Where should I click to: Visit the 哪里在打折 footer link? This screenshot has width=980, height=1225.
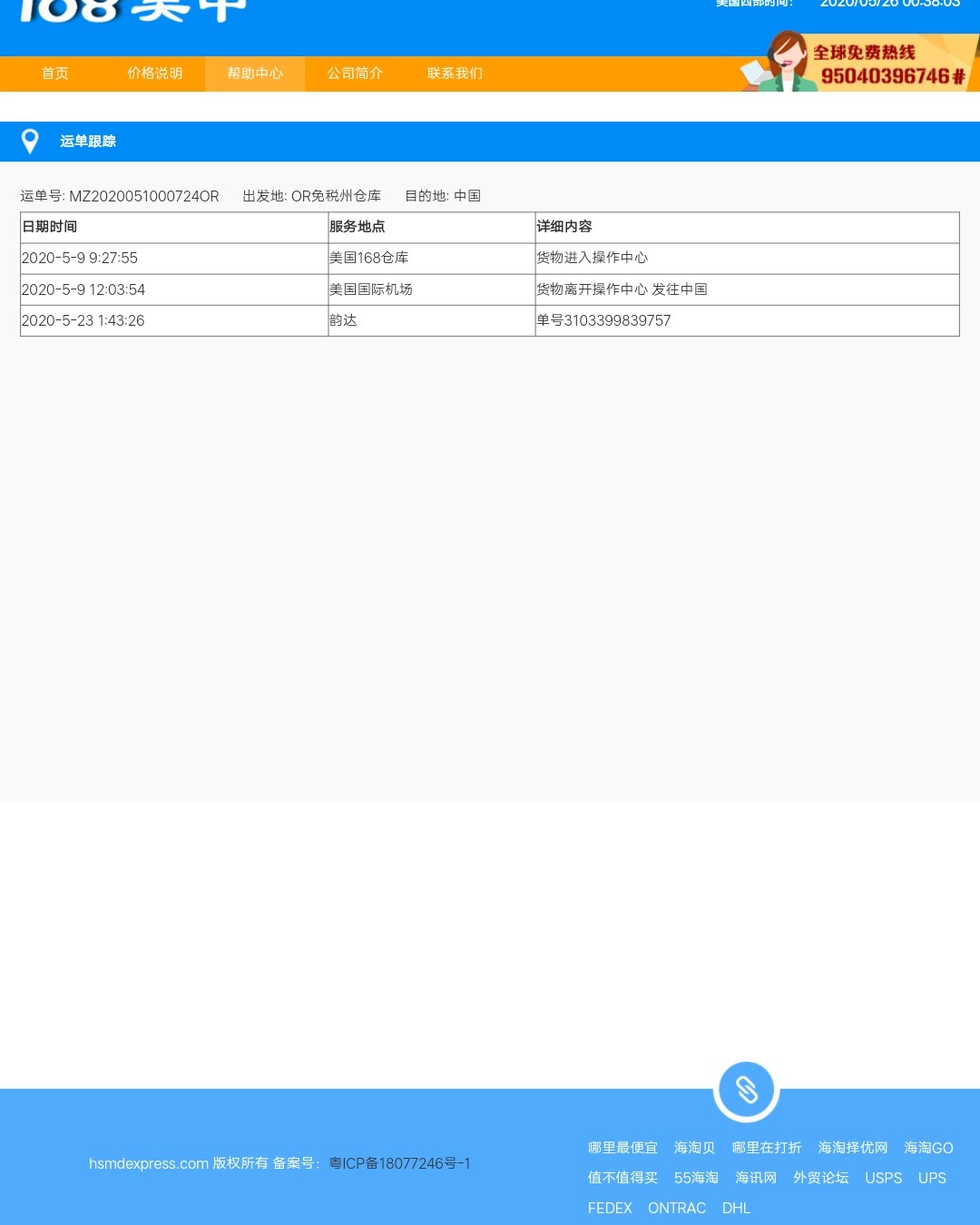(767, 1148)
